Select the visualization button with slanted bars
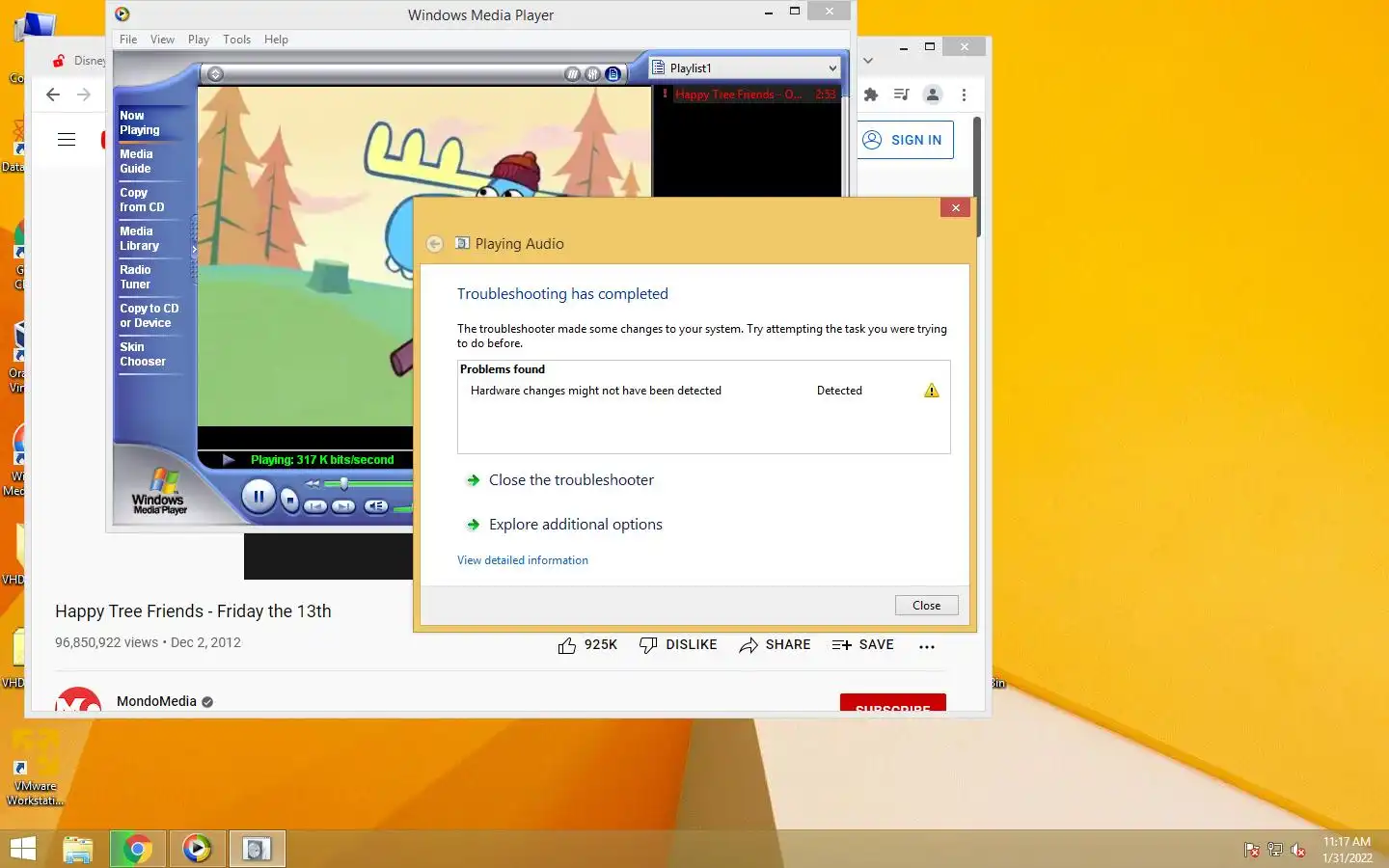 pos(573,74)
